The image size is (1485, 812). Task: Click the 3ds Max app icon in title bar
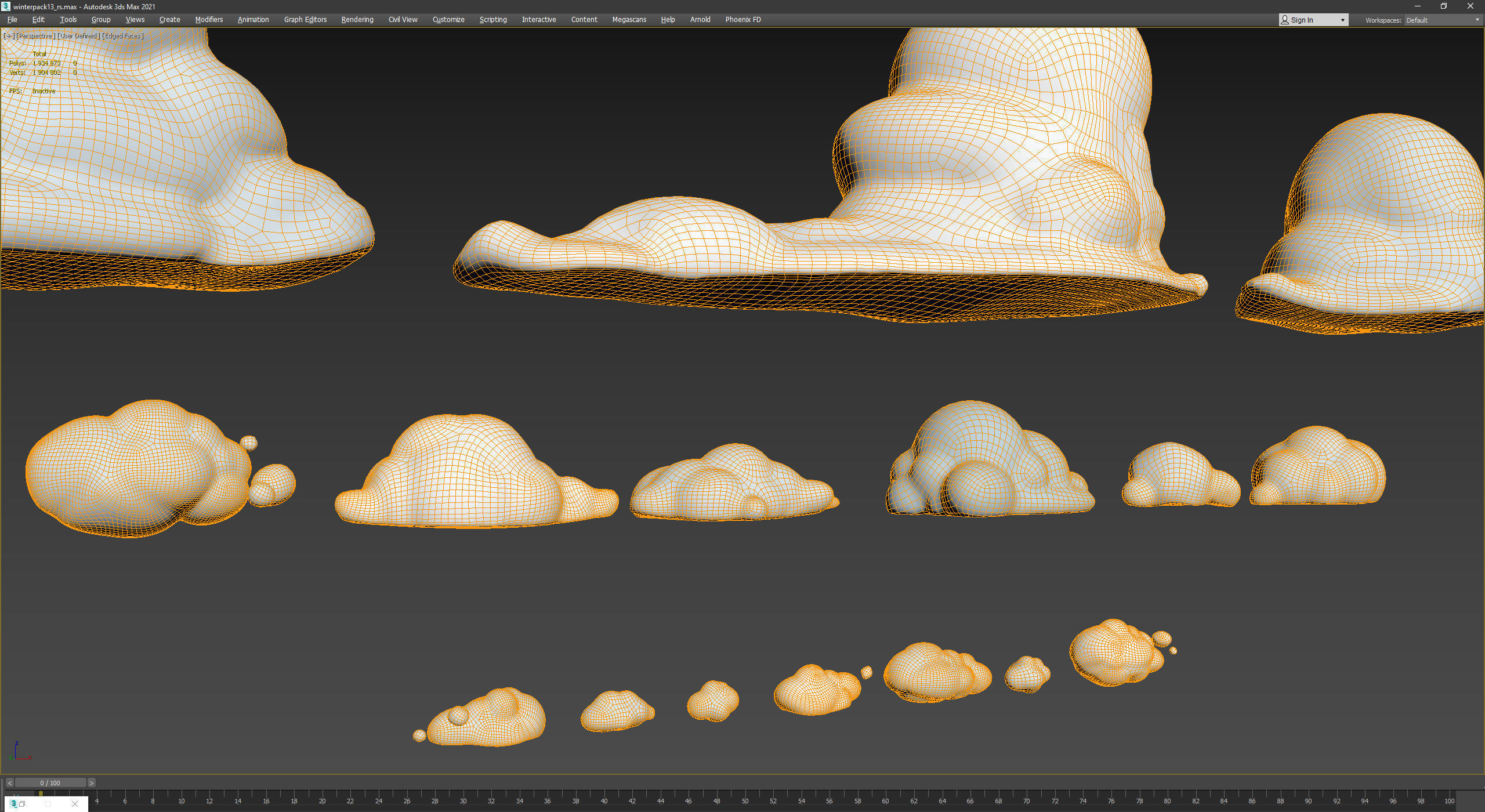[x=6, y=6]
